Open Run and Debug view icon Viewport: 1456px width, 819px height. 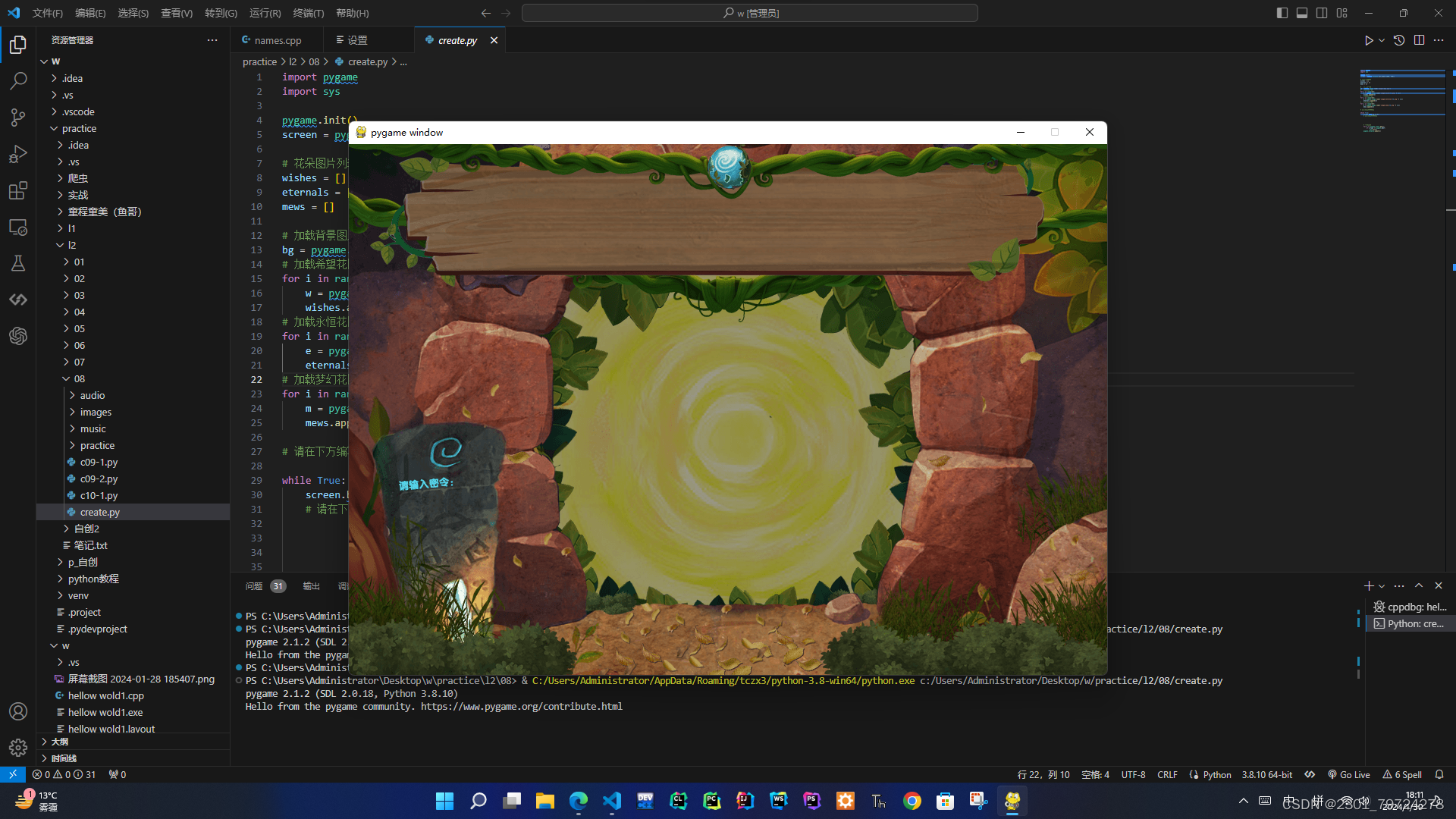pyautogui.click(x=18, y=154)
